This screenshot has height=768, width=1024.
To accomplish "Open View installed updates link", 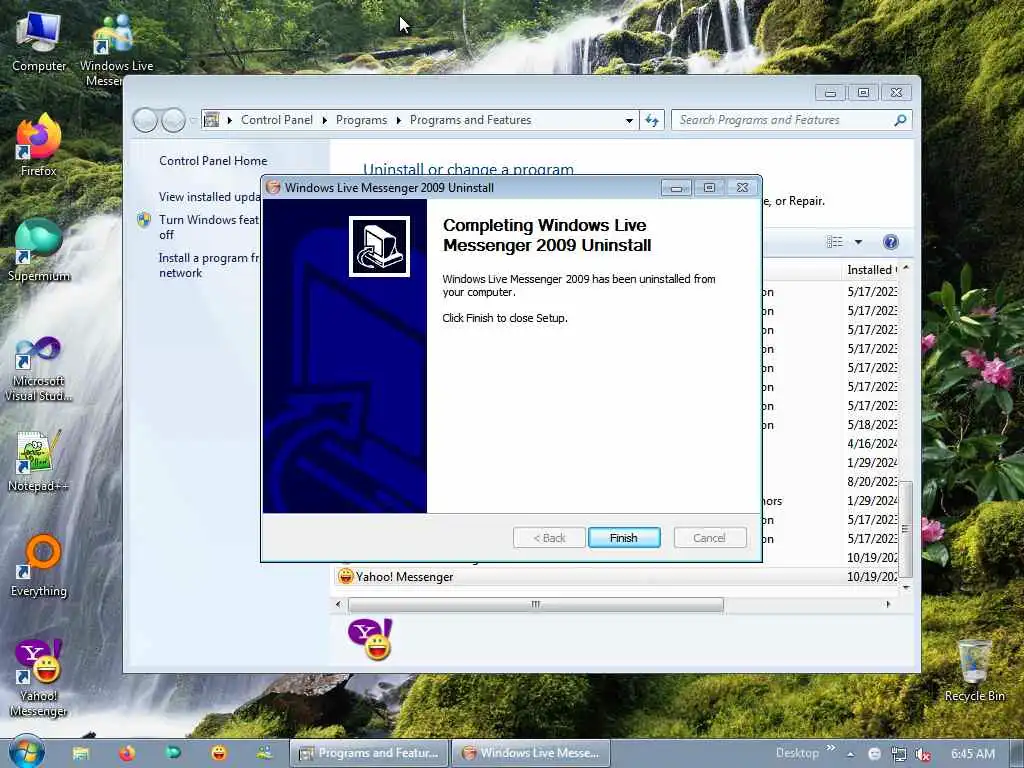I will pyautogui.click(x=210, y=197).
